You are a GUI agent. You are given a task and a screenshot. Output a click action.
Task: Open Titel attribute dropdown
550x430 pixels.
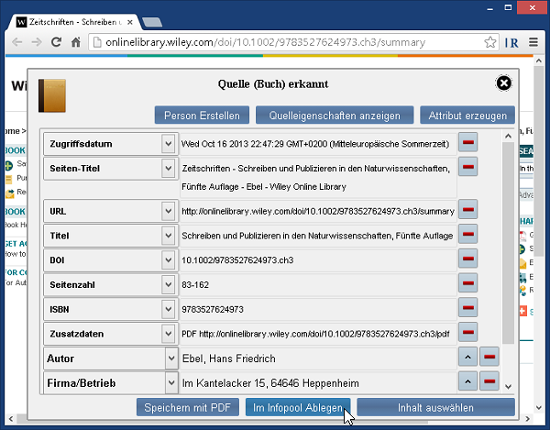point(168,236)
